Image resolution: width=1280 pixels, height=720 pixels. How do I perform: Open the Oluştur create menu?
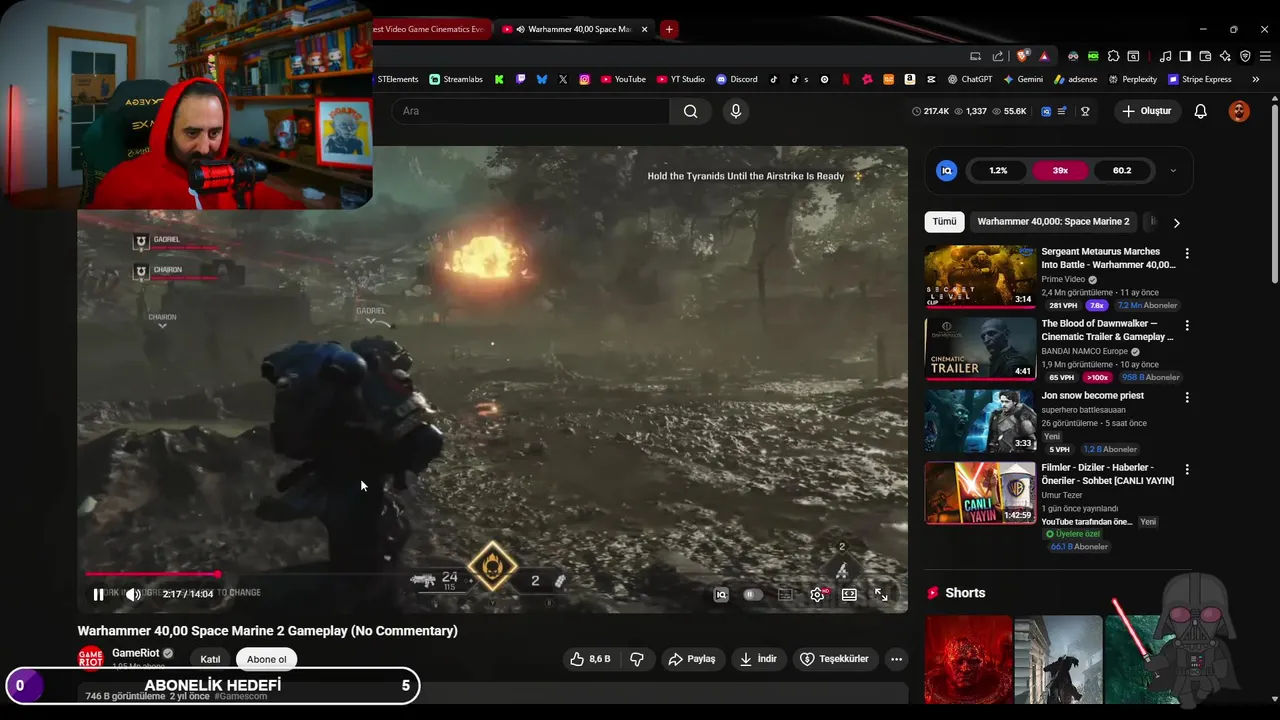coord(1147,111)
